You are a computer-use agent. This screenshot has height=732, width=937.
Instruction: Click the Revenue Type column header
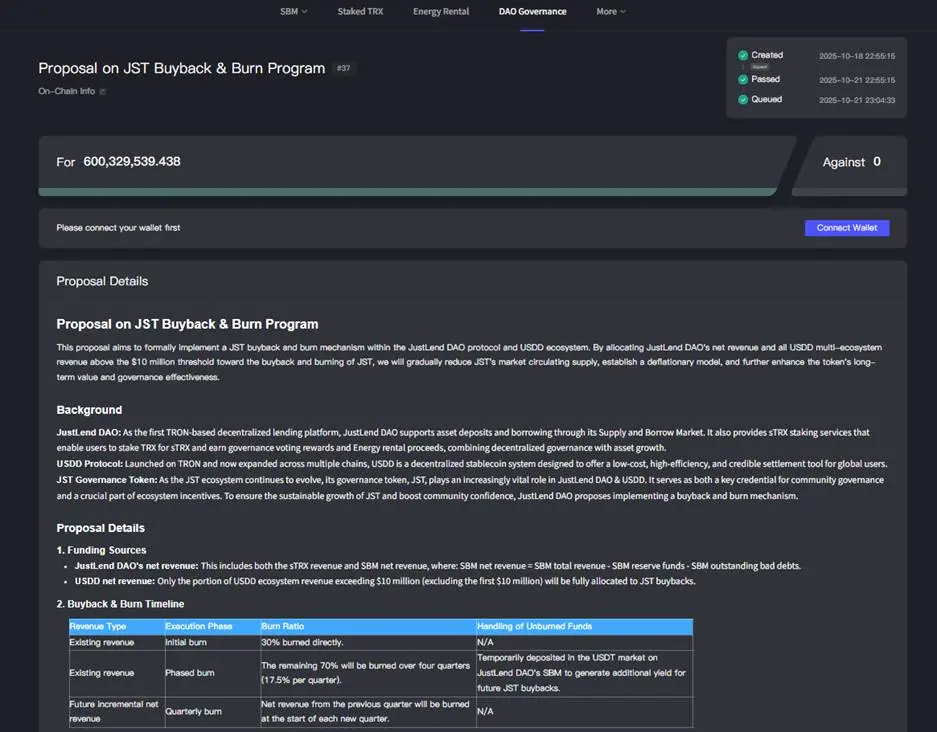(97, 626)
